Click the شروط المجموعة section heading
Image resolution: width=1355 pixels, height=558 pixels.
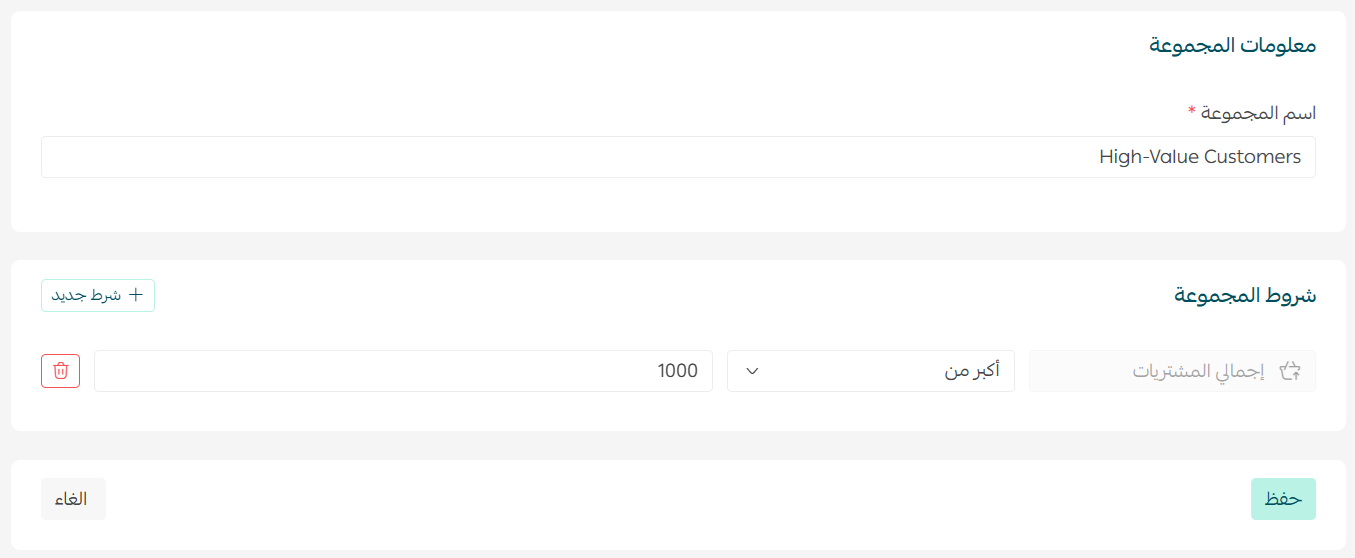coord(1245,295)
